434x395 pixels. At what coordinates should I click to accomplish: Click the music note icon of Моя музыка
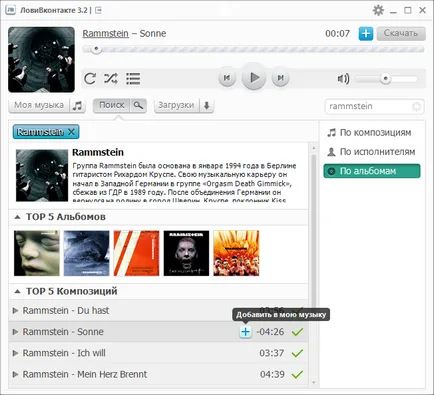[x=77, y=106]
